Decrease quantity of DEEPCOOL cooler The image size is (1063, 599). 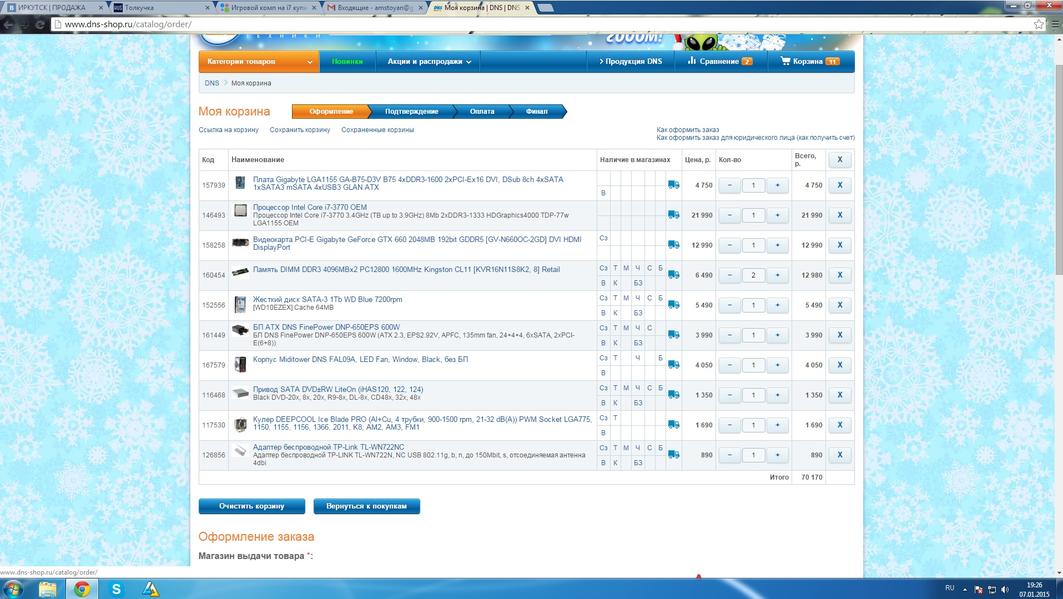pos(729,425)
